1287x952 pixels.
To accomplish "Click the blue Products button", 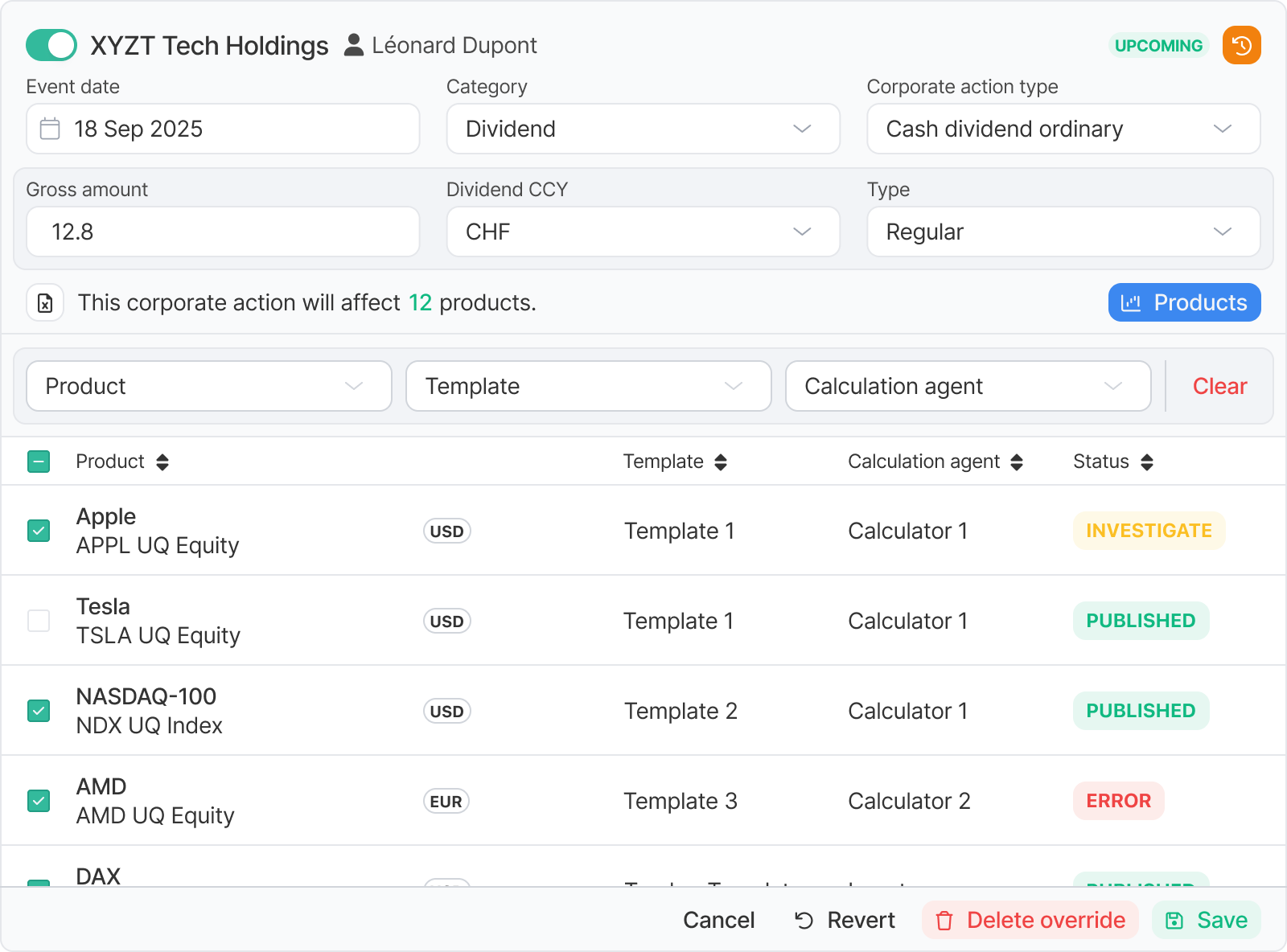I will point(1184,302).
